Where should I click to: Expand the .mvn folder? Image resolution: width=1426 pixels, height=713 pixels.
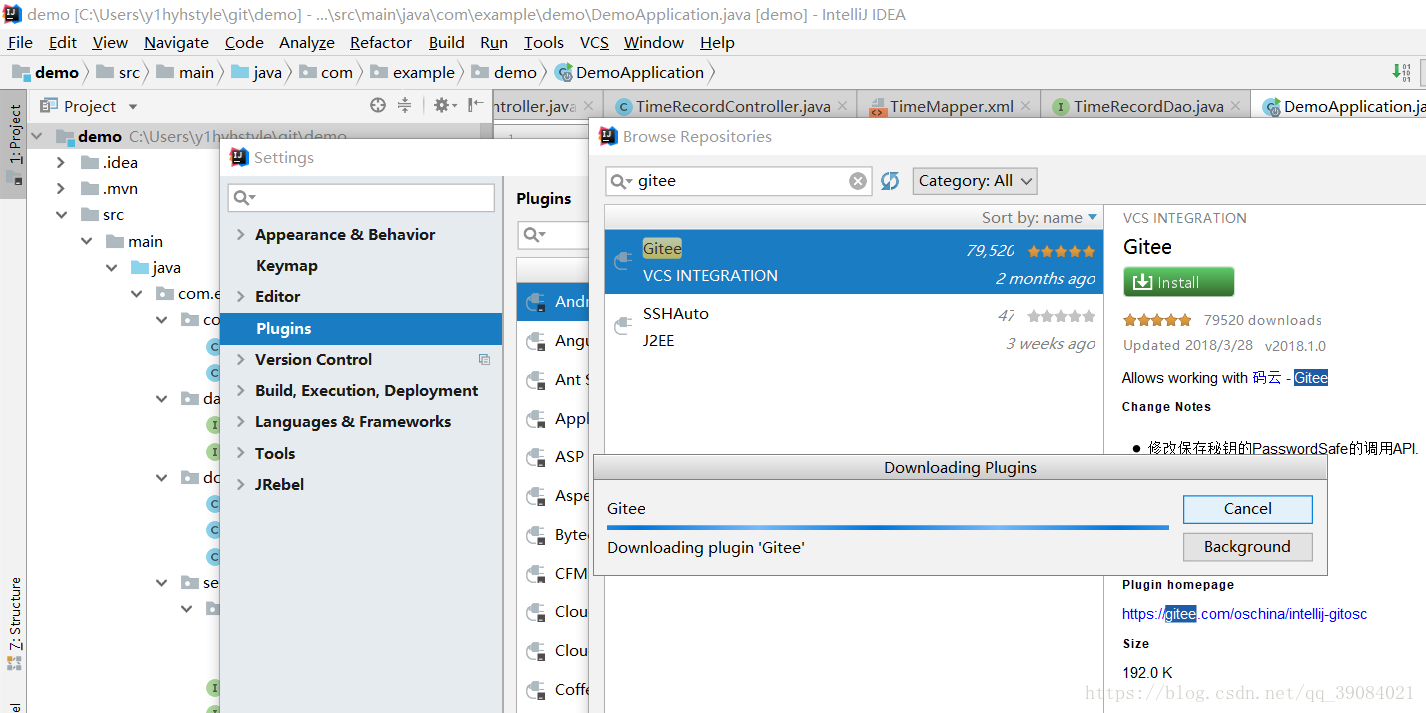pyautogui.click(x=60, y=188)
